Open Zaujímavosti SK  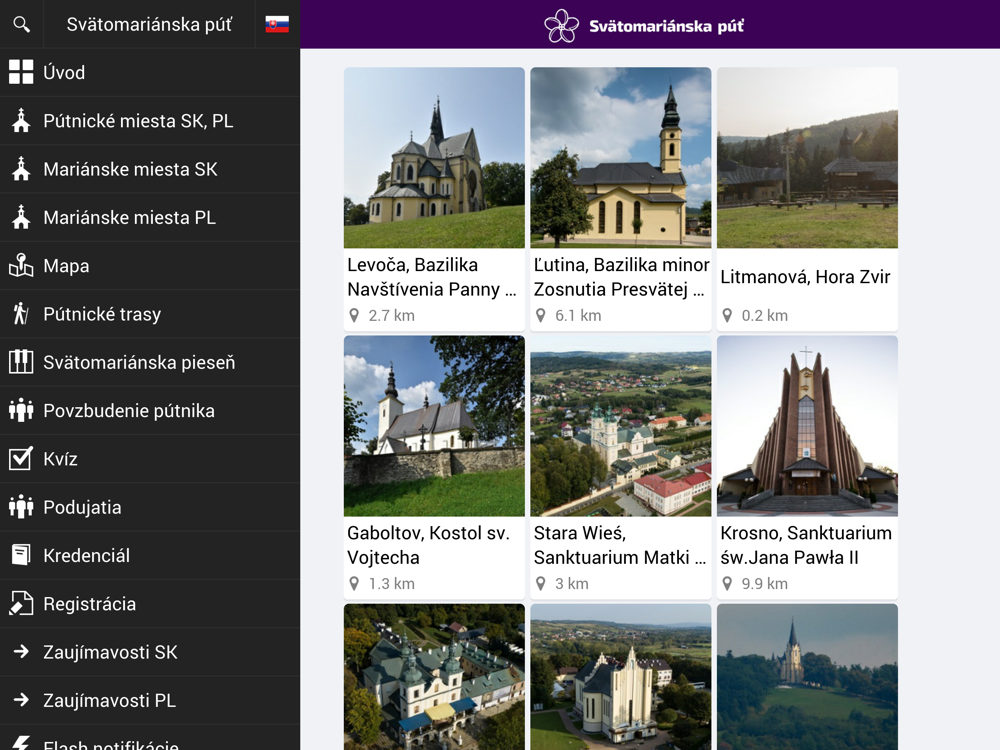(150, 652)
